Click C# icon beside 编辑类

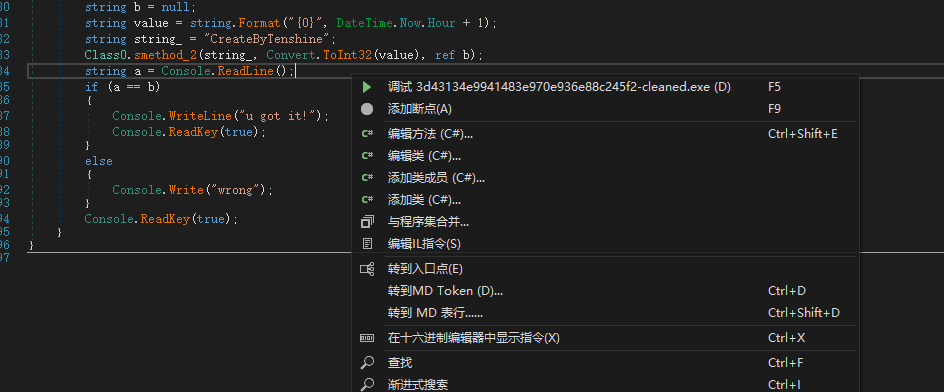pyautogui.click(x=367, y=156)
